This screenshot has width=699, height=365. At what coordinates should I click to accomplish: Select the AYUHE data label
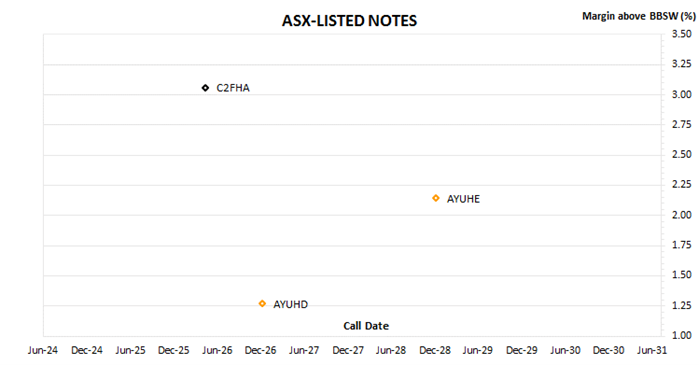[x=463, y=199]
